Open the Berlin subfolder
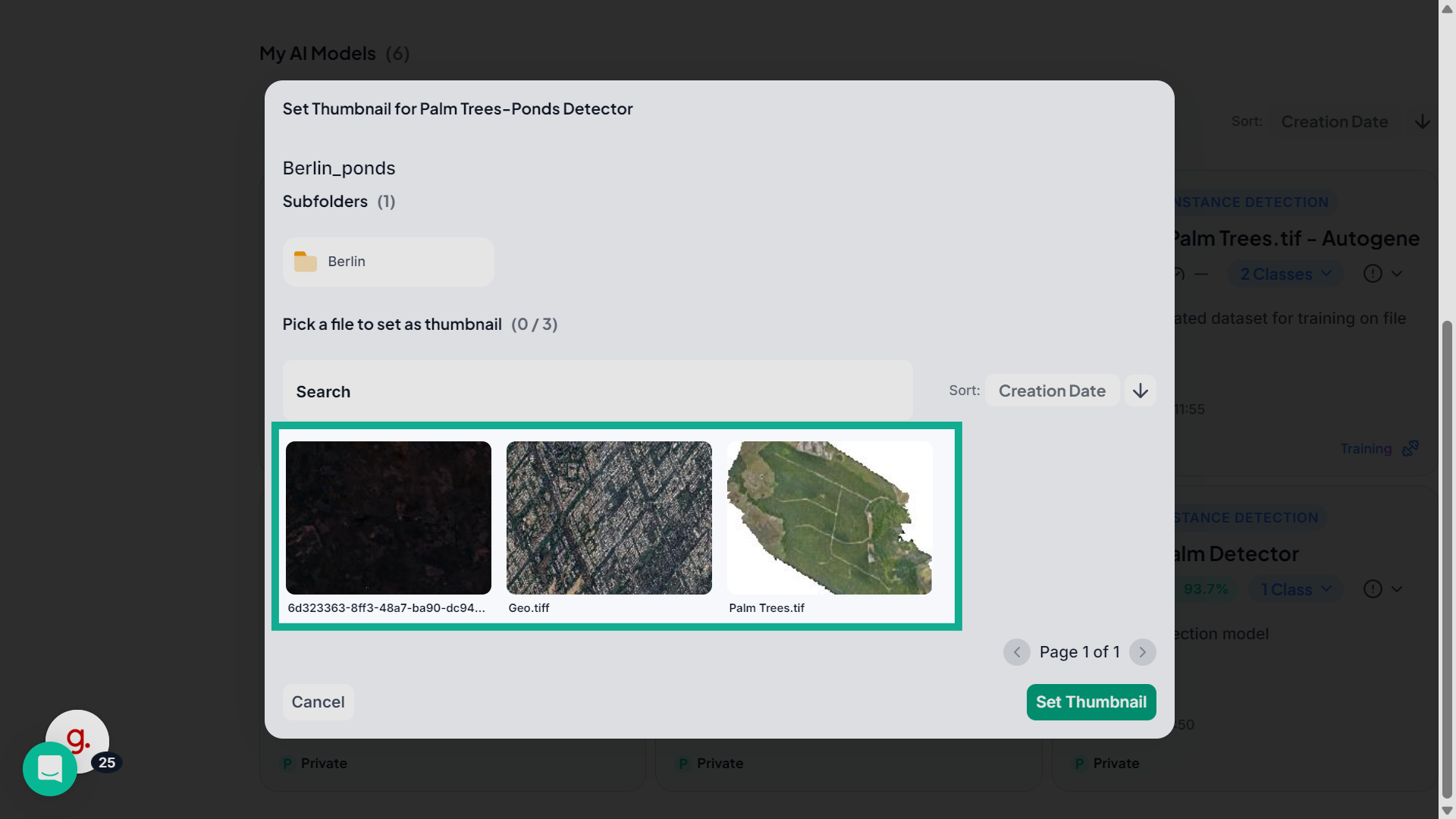 click(388, 262)
